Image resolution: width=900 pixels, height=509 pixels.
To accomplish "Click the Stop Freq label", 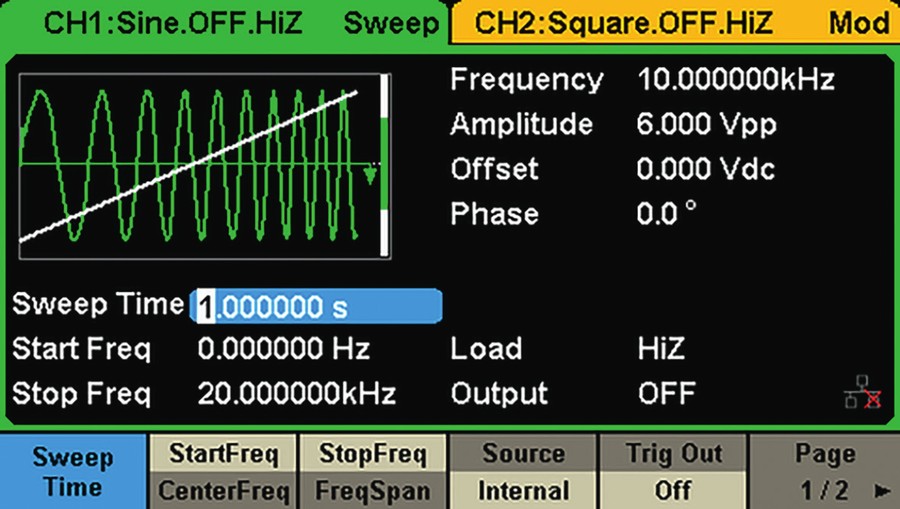I will click(x=82, y=394).
